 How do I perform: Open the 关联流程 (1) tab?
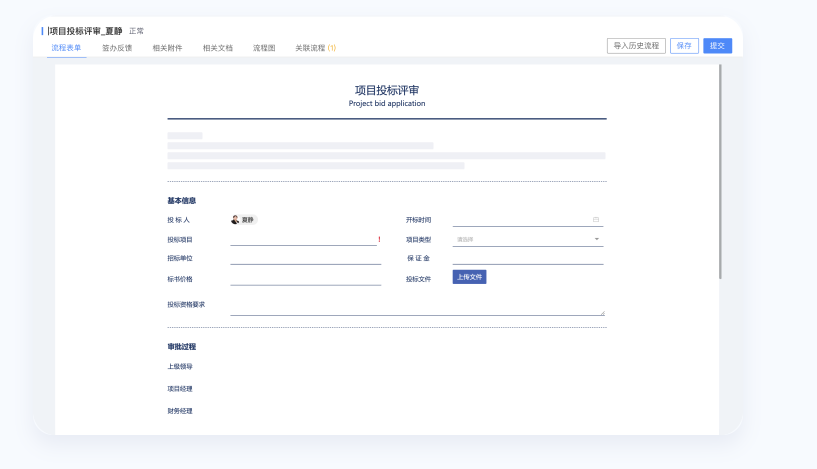(x=315, y=47)
